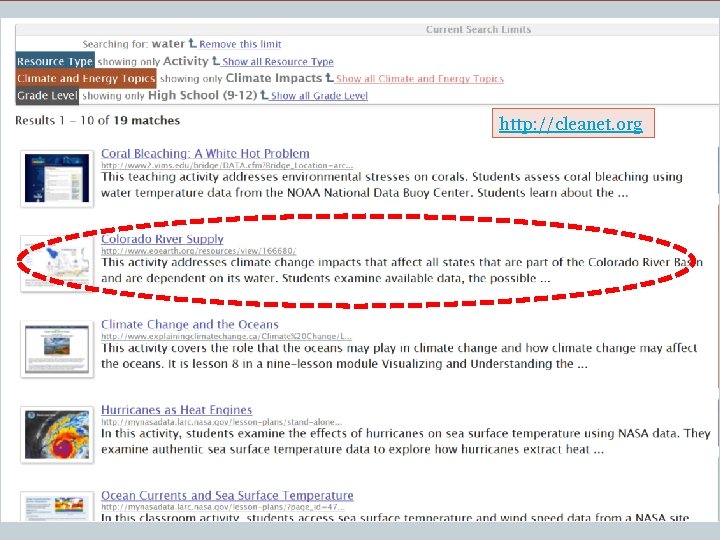
Task: Click the www2.vims.edu URL under Coral Bleaching
Action: pyautogui.click(x=227, y=165)
